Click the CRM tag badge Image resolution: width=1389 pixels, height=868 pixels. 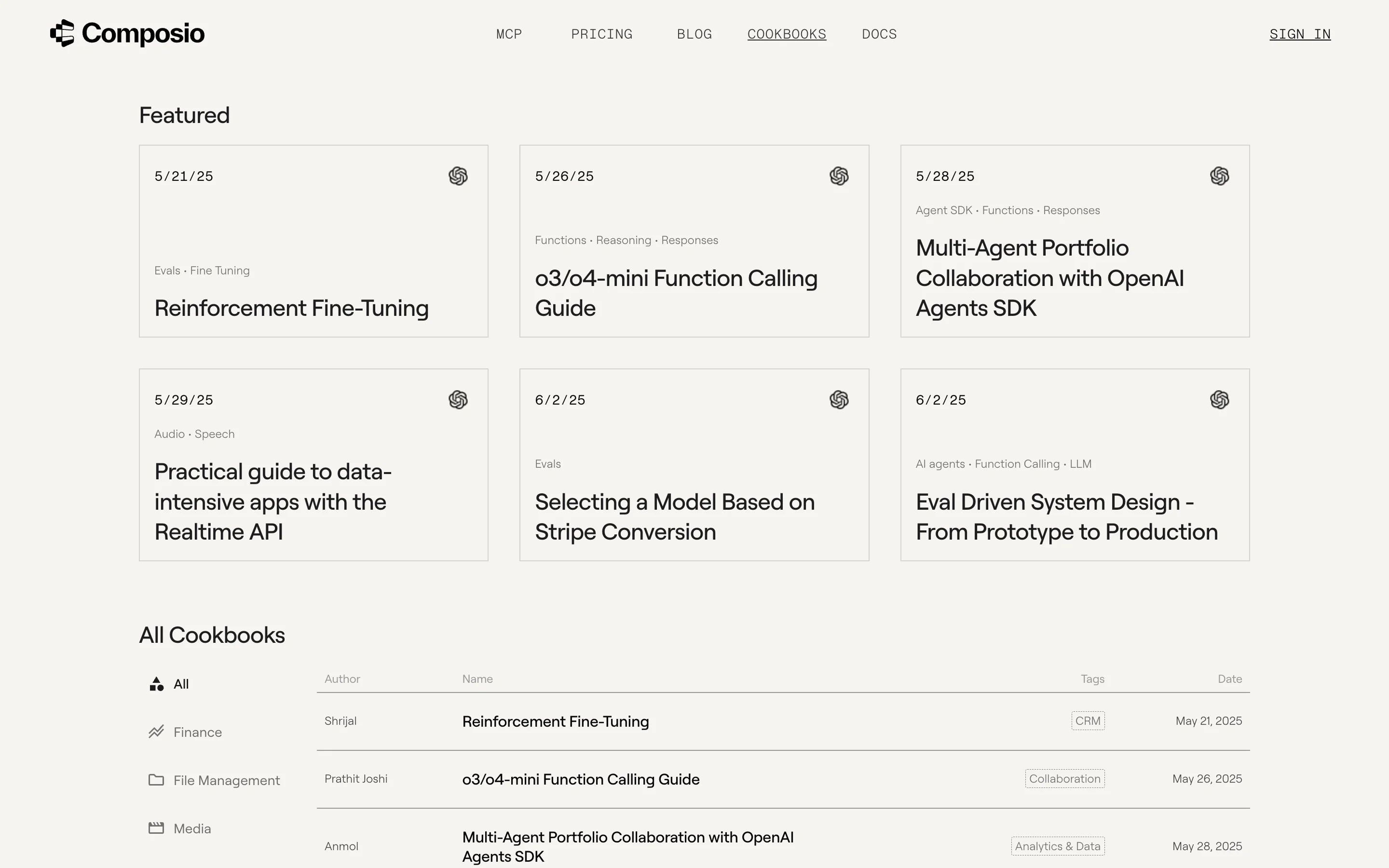(1087, 721)
